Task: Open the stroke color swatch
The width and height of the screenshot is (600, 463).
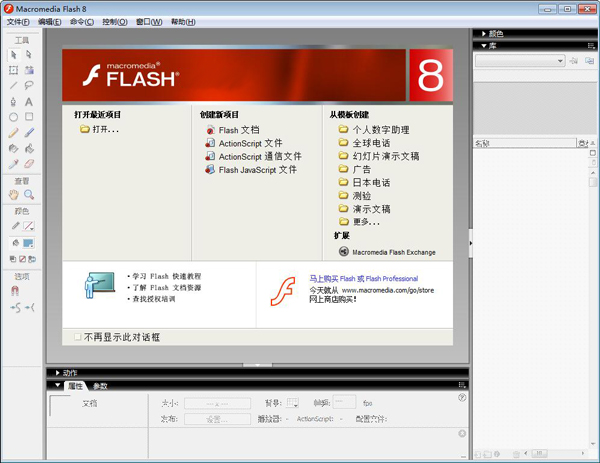Action: pos(28,226)
